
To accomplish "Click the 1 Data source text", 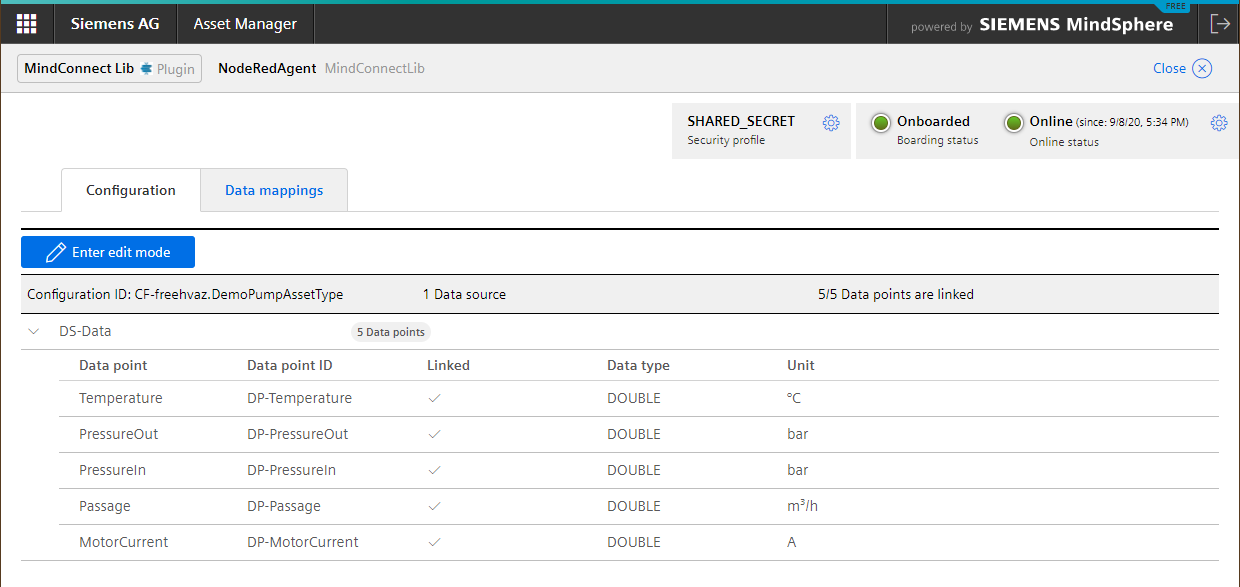I will 464,295.
